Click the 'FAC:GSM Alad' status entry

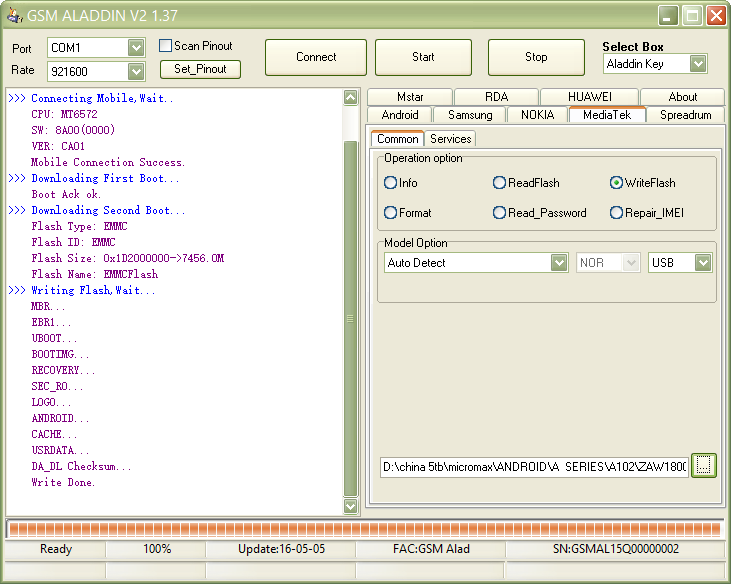[431, 549]
